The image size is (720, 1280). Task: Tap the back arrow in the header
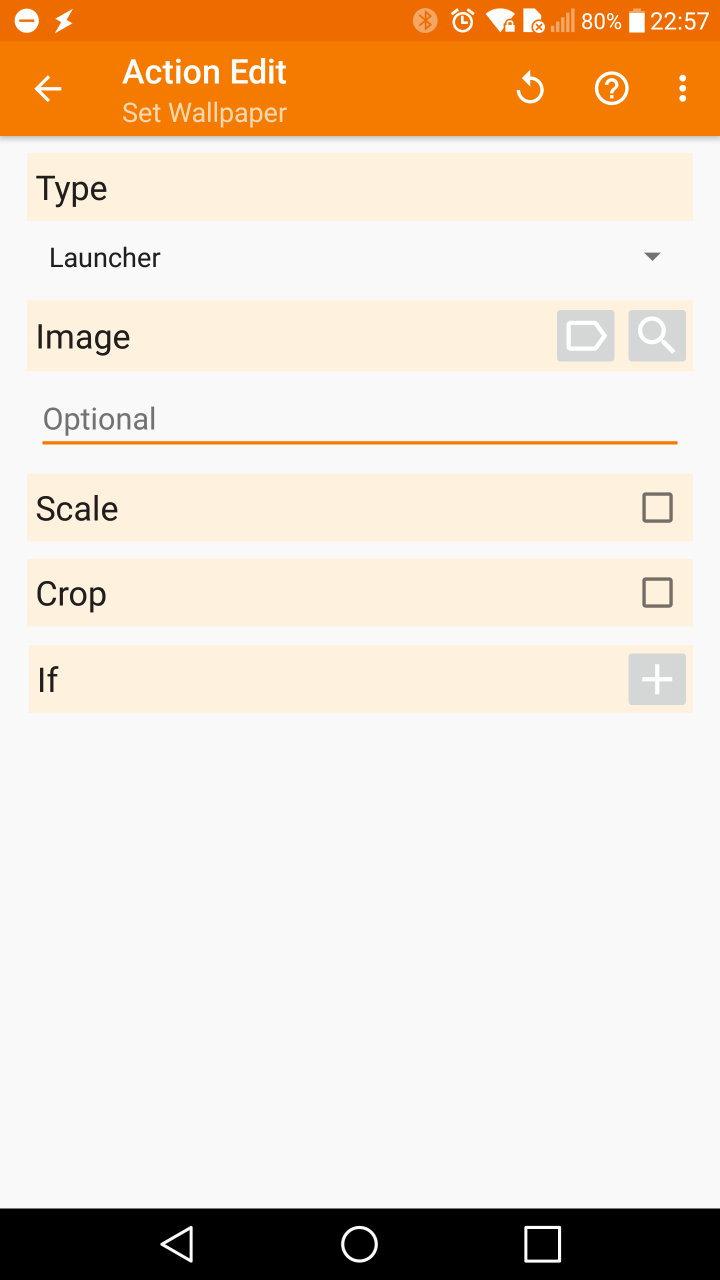pos(48,89)
